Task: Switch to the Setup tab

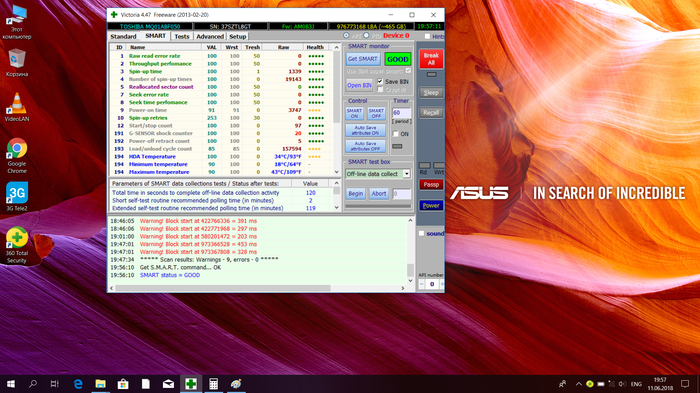Action: (238, 37)
